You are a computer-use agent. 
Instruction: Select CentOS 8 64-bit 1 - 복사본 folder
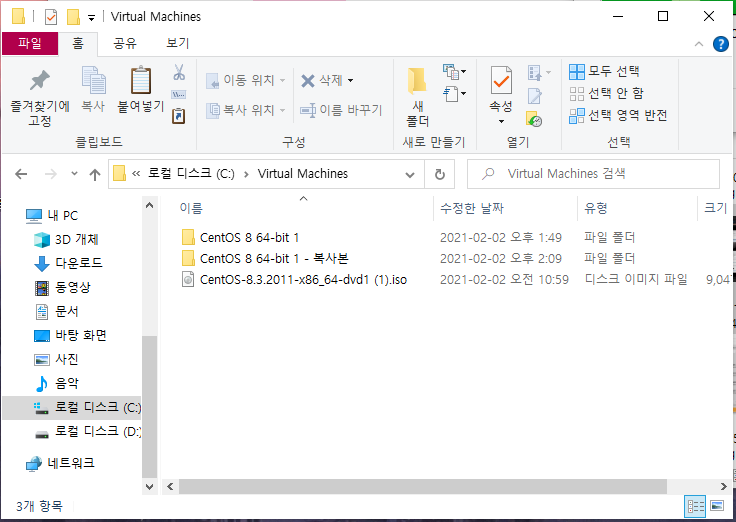(265, 259)
